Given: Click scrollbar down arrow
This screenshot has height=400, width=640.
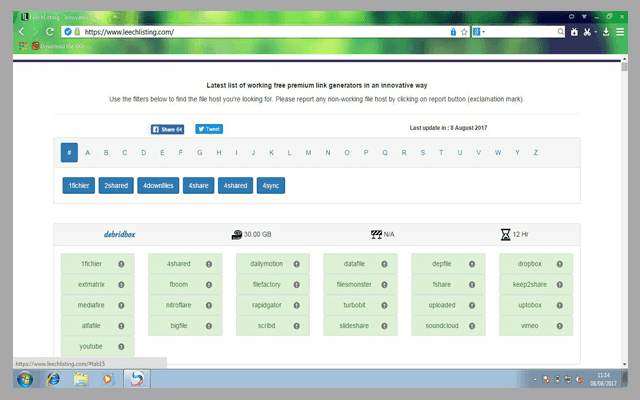Looking at the screenshot, I should click(x=624, y=364).
